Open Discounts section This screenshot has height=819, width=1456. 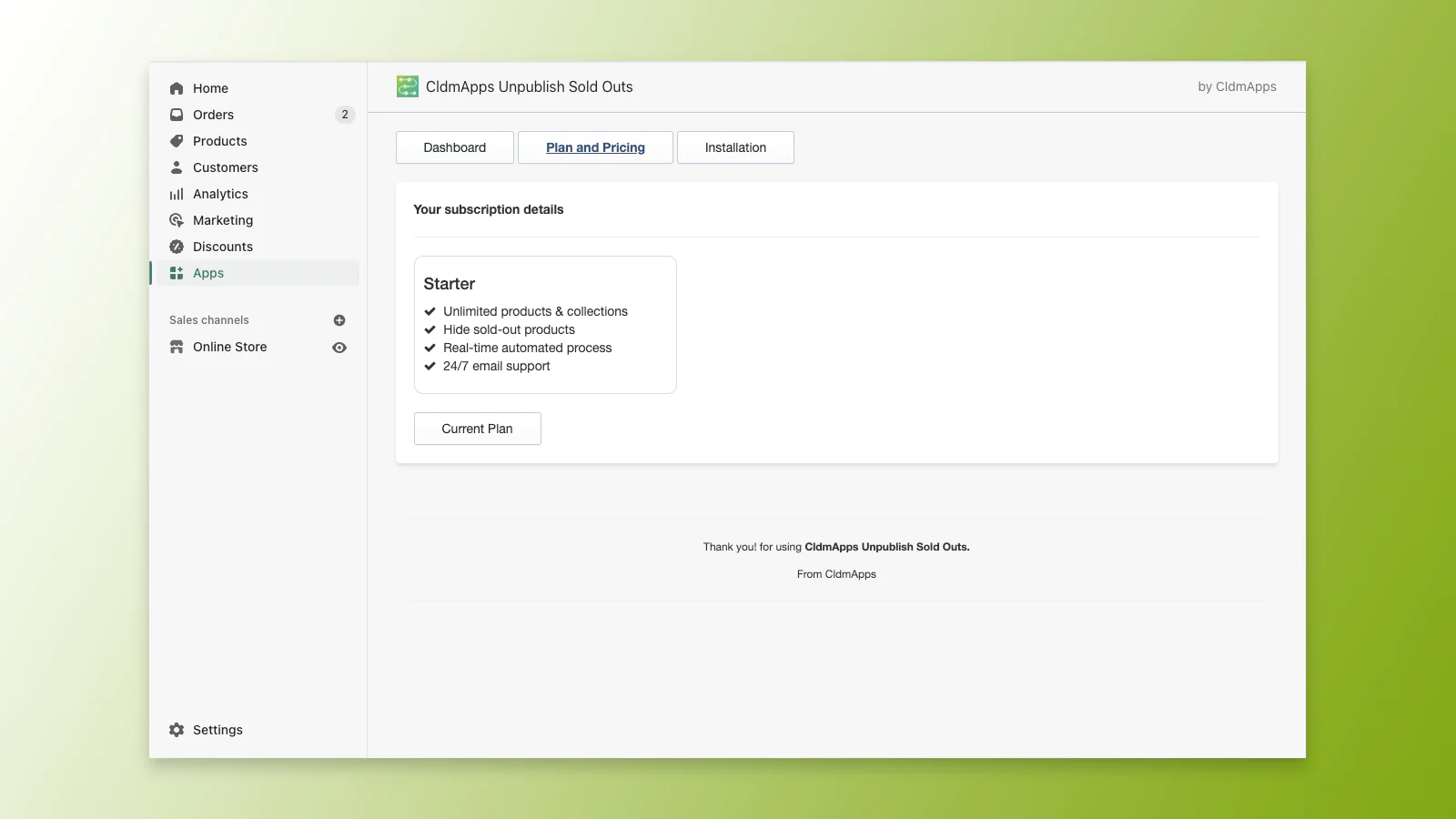tap(223, 247)
